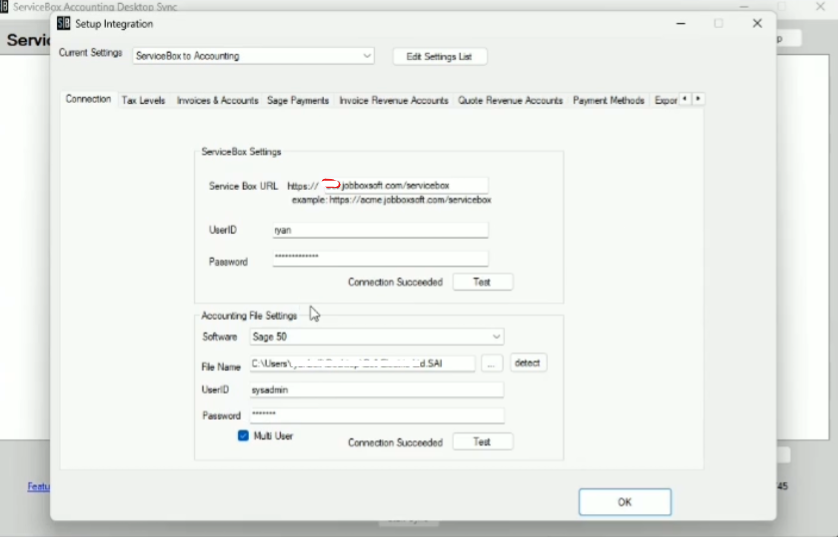Focus the ServiceBox UserID field containing ryan
This screenshot has width=838, height=537.
pos(380,230)
